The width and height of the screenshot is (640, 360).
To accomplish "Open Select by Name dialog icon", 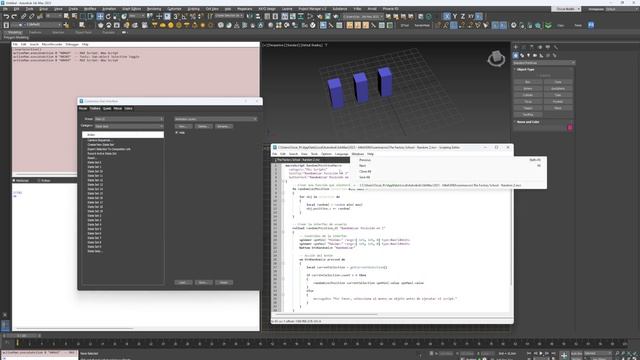I will tap(75, 16).
